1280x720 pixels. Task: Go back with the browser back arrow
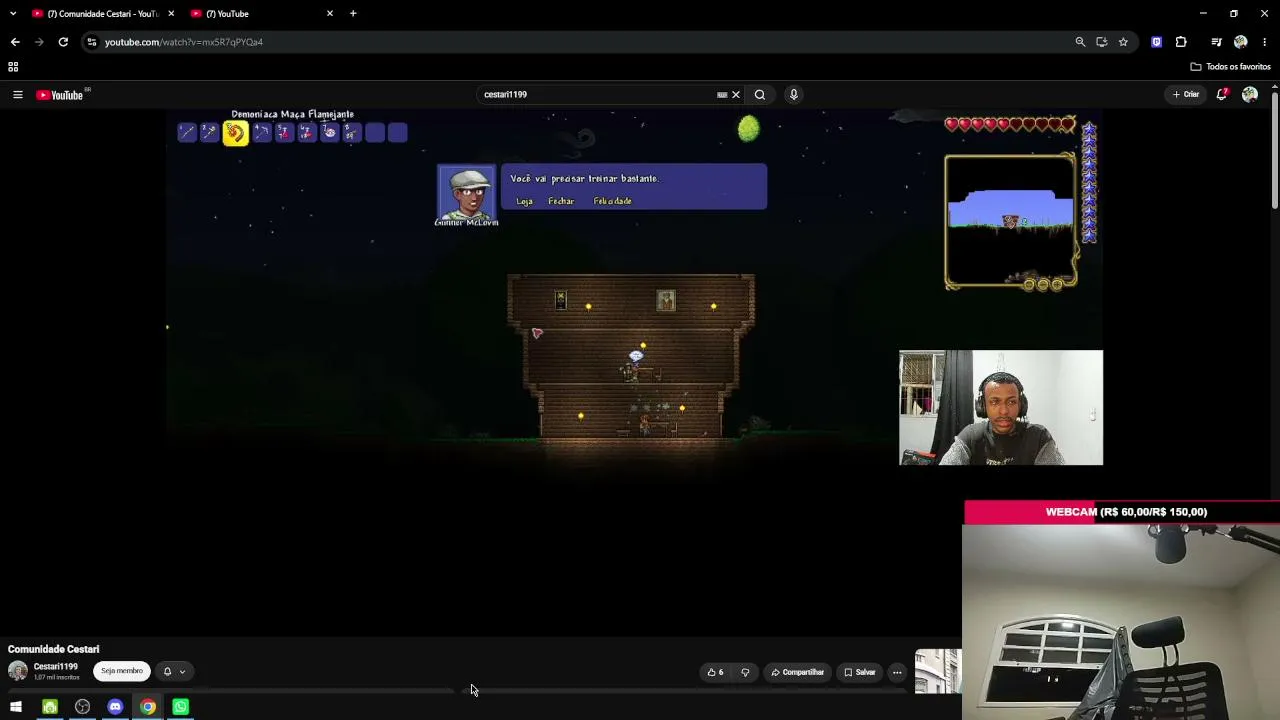tap(15, 42)
